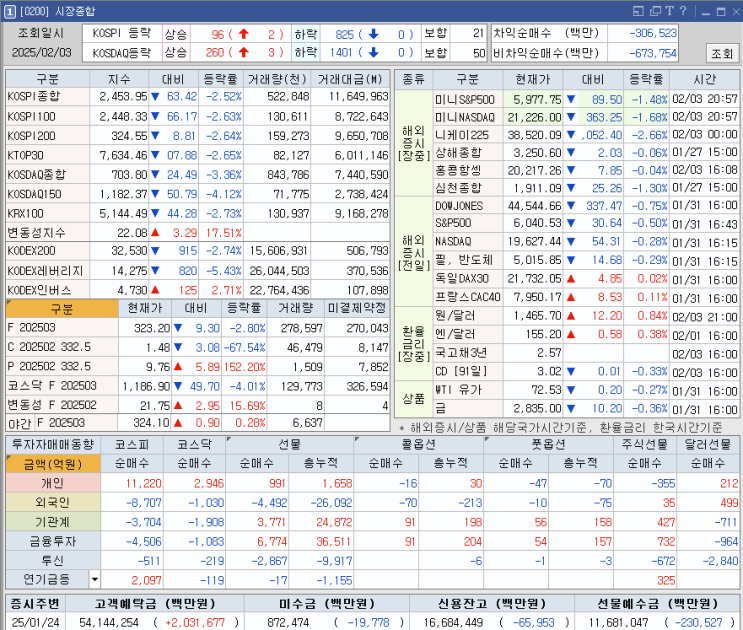Select the DOWJONES row
743x630 pixels.
click(586, 206)
